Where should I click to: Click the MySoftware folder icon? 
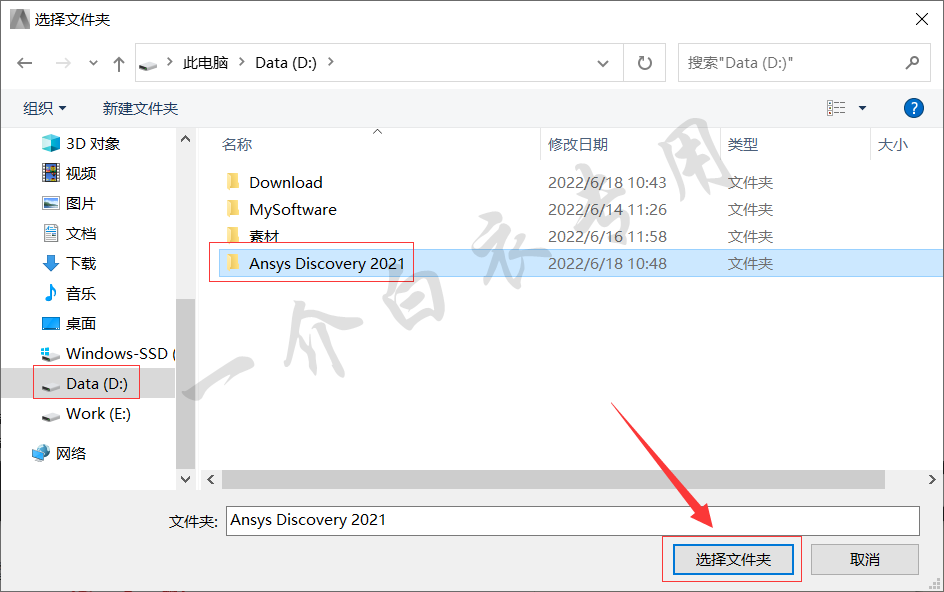[232, 209]
